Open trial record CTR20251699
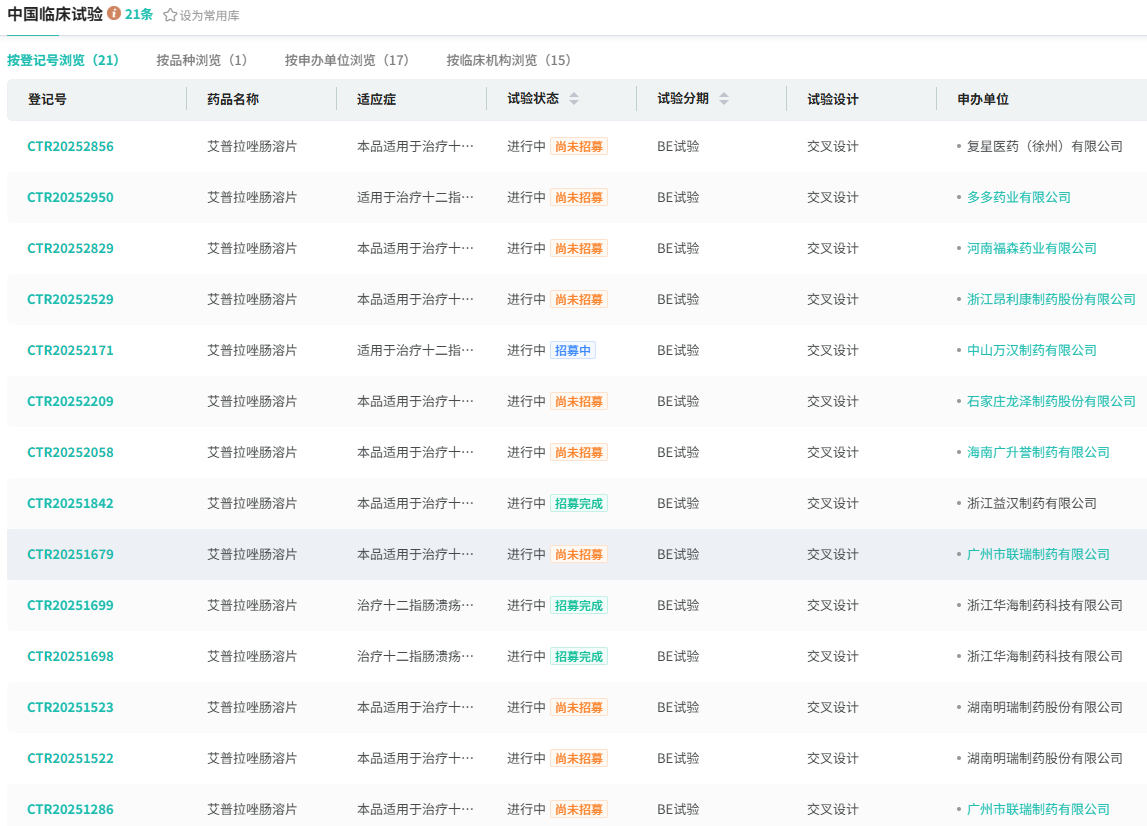Screen dimensions: 1147x826 pyautogui.click(x=70, y=605)
